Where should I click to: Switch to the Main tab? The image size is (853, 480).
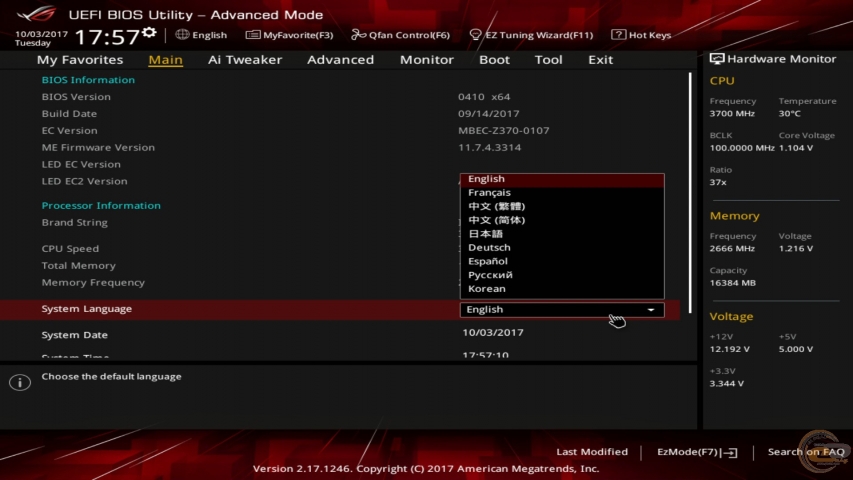pyautogui.click(x=165, y=59)
